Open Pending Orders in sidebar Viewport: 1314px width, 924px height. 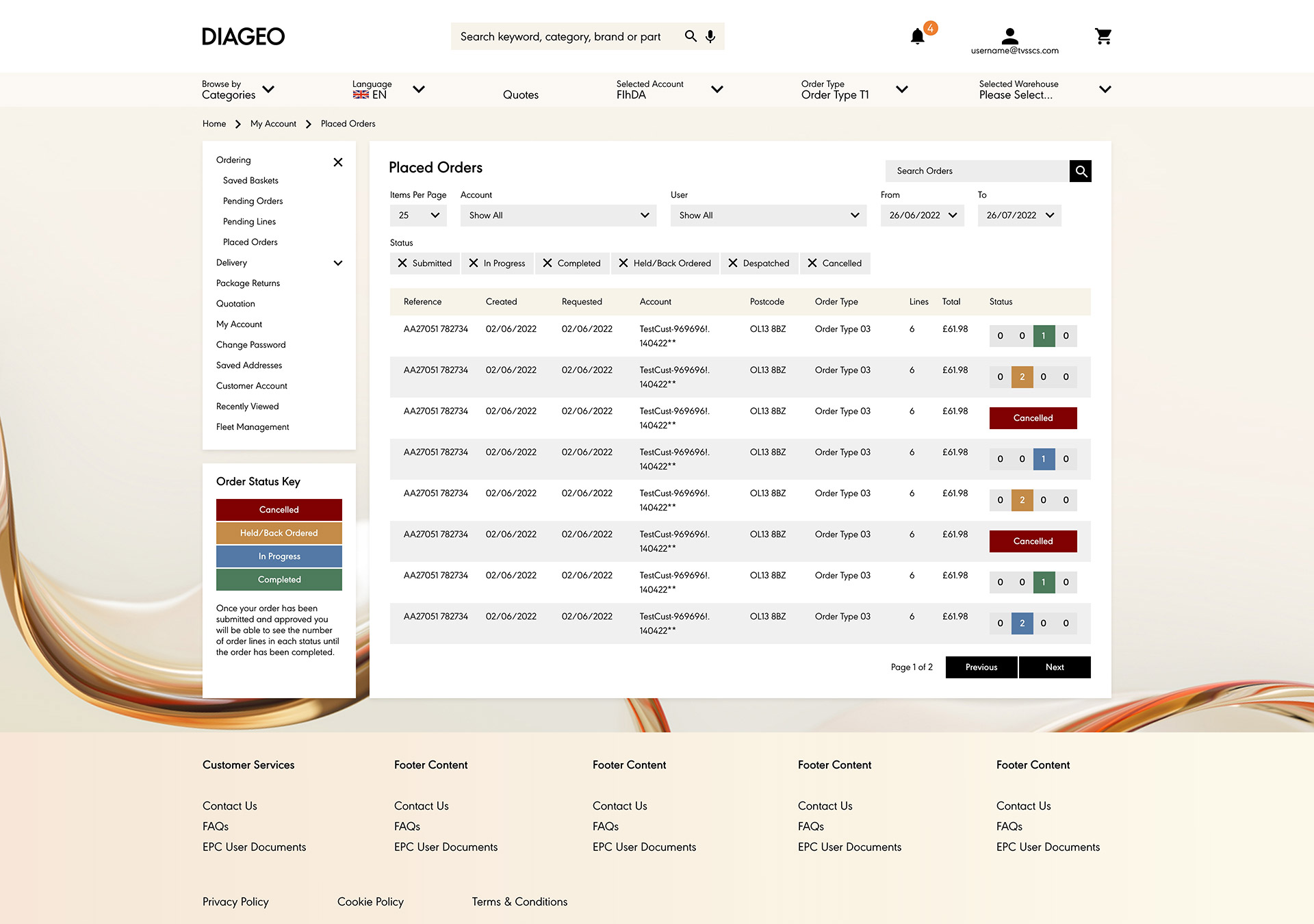(253, 201)
